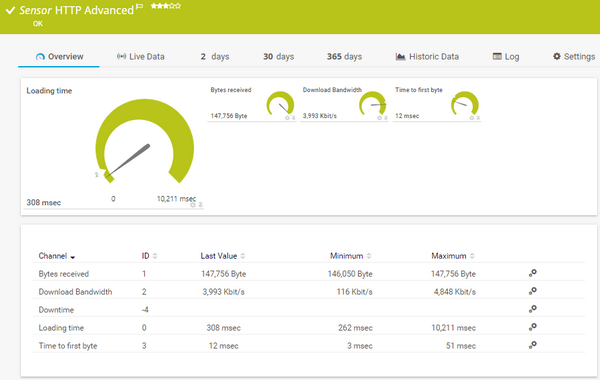Open the Settings tab

[x=574, y=57]
